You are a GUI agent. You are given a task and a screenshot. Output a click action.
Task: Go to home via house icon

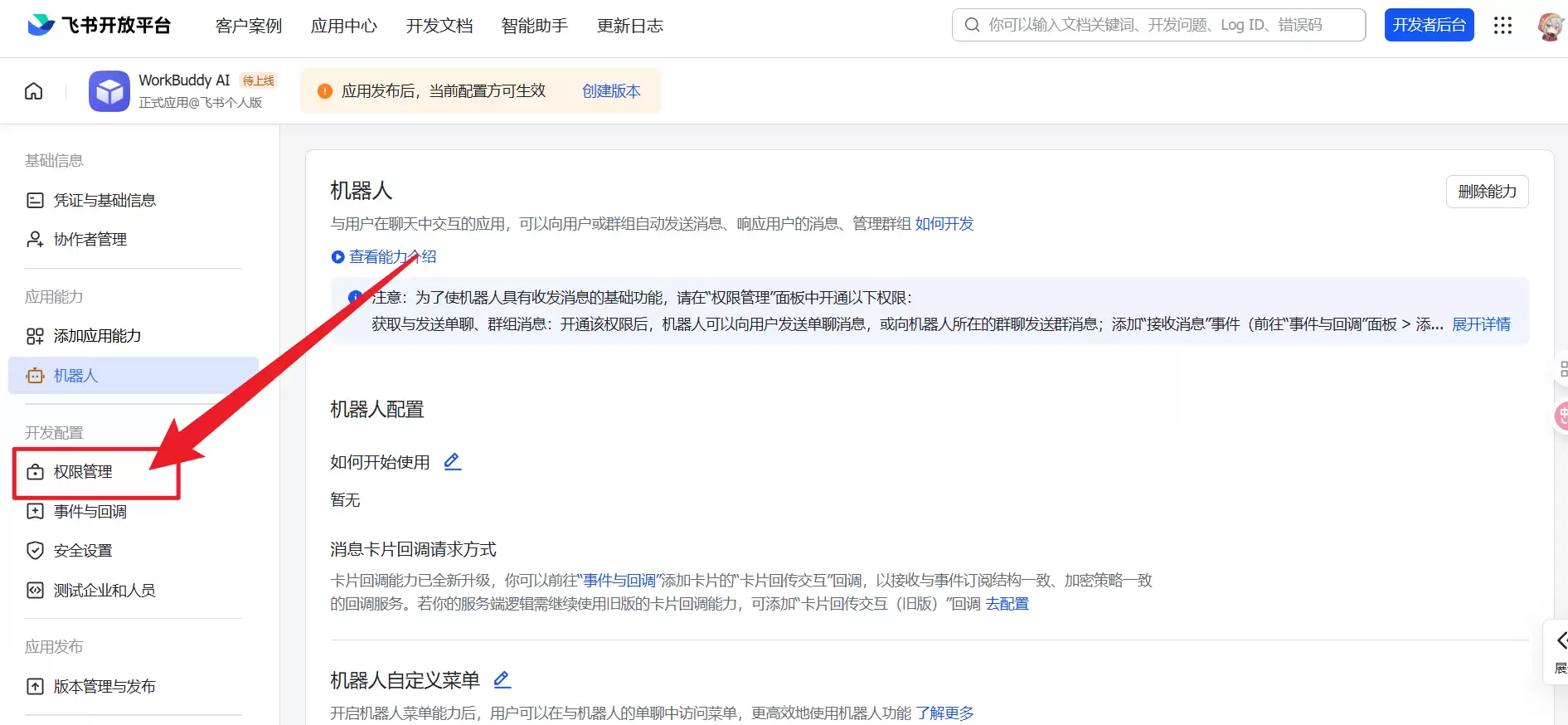[x=34, y=91]
